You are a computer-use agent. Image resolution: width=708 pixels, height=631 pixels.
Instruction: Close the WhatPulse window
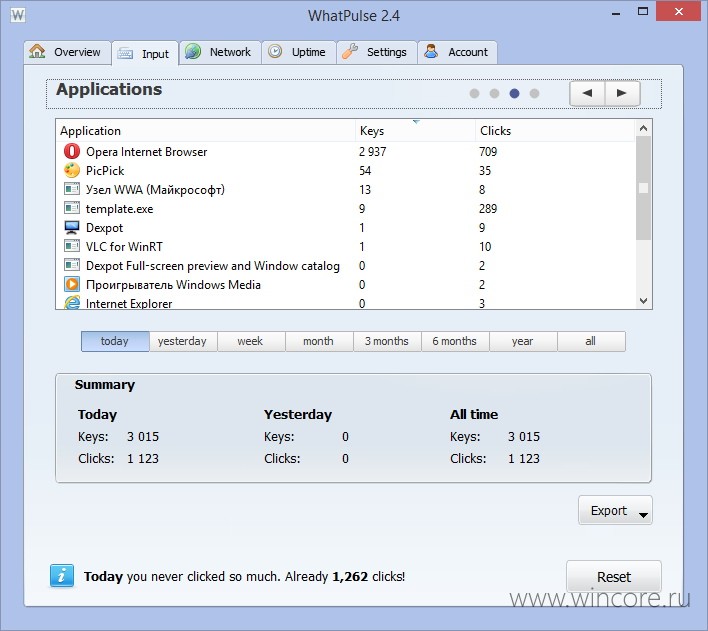pos(679,12)
